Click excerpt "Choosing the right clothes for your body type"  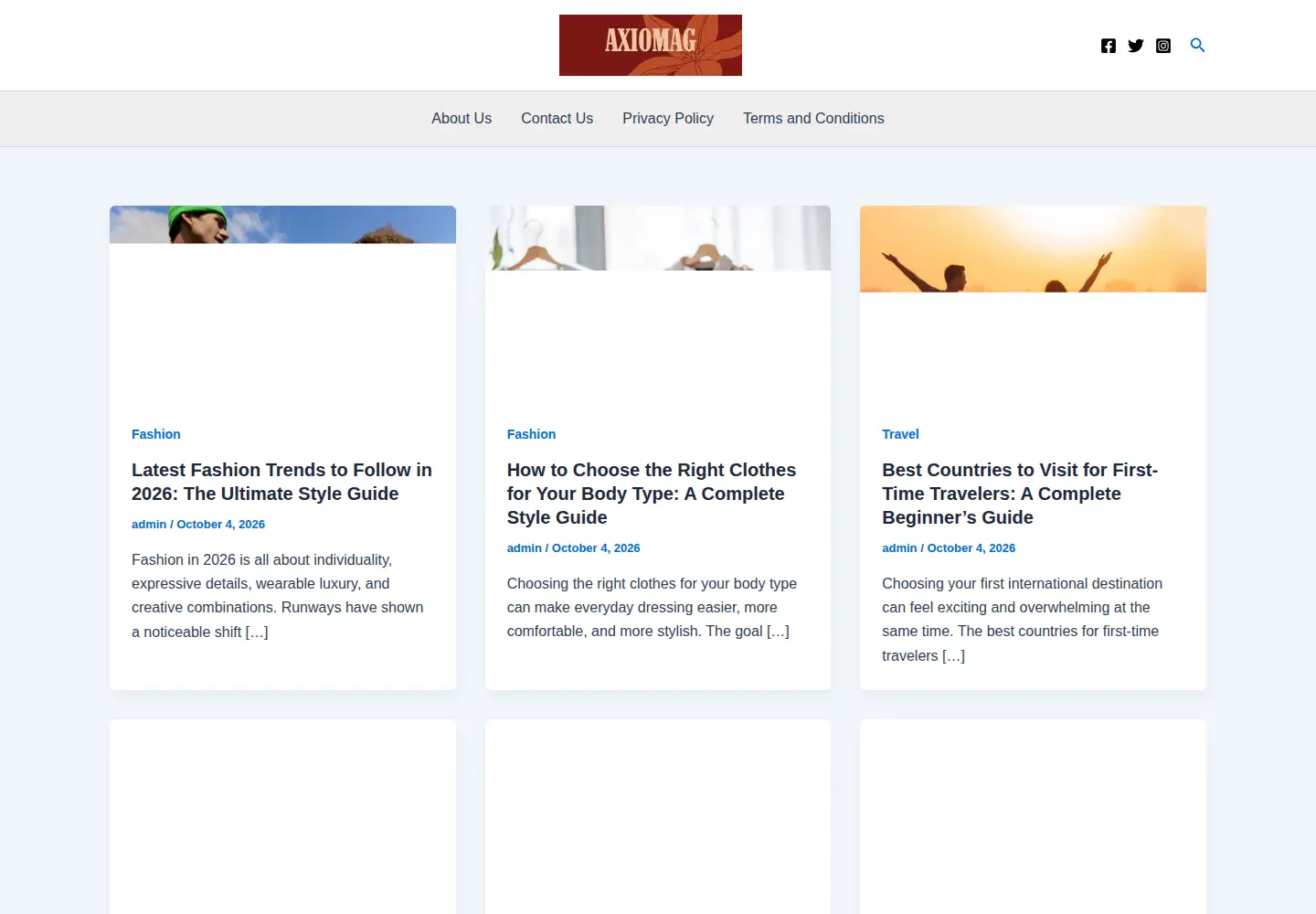pyautogui.click(x=652, y=608)
